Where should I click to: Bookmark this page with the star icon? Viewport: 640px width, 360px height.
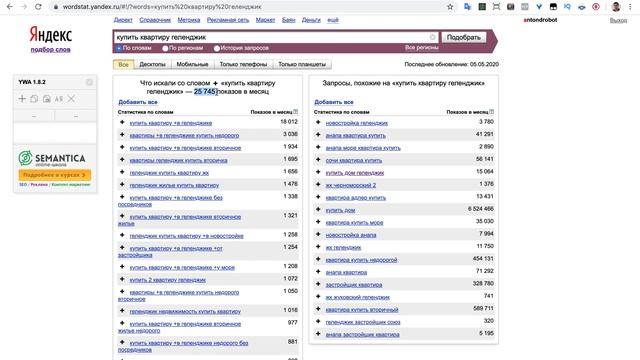point(450,7)
